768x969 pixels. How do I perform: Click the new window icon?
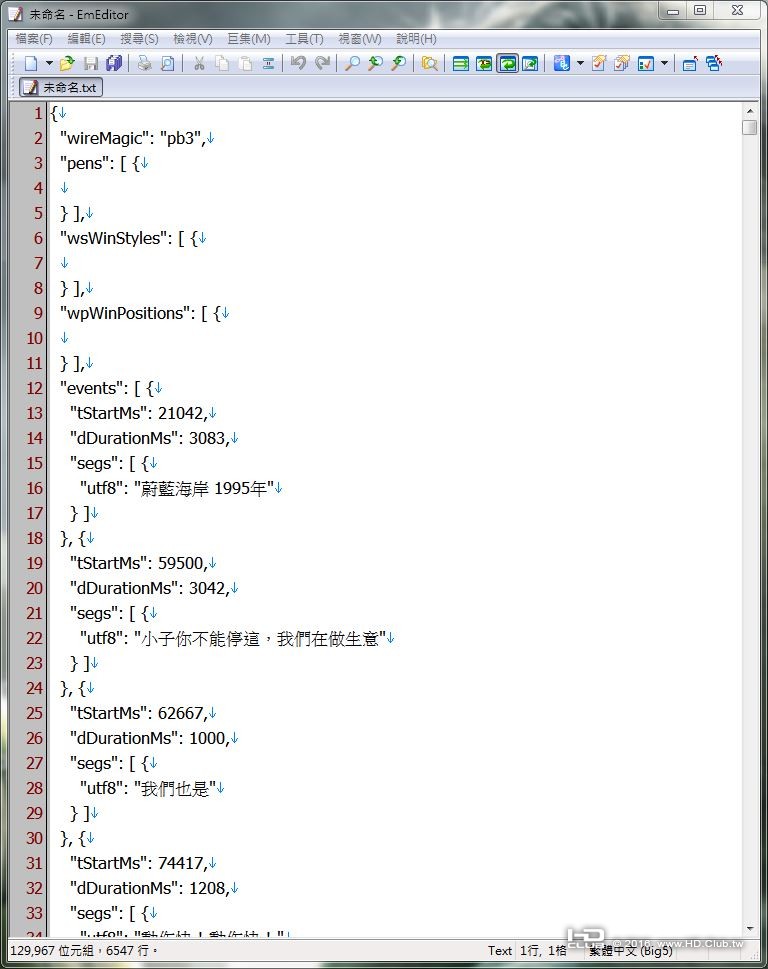[x=690, y=63]
